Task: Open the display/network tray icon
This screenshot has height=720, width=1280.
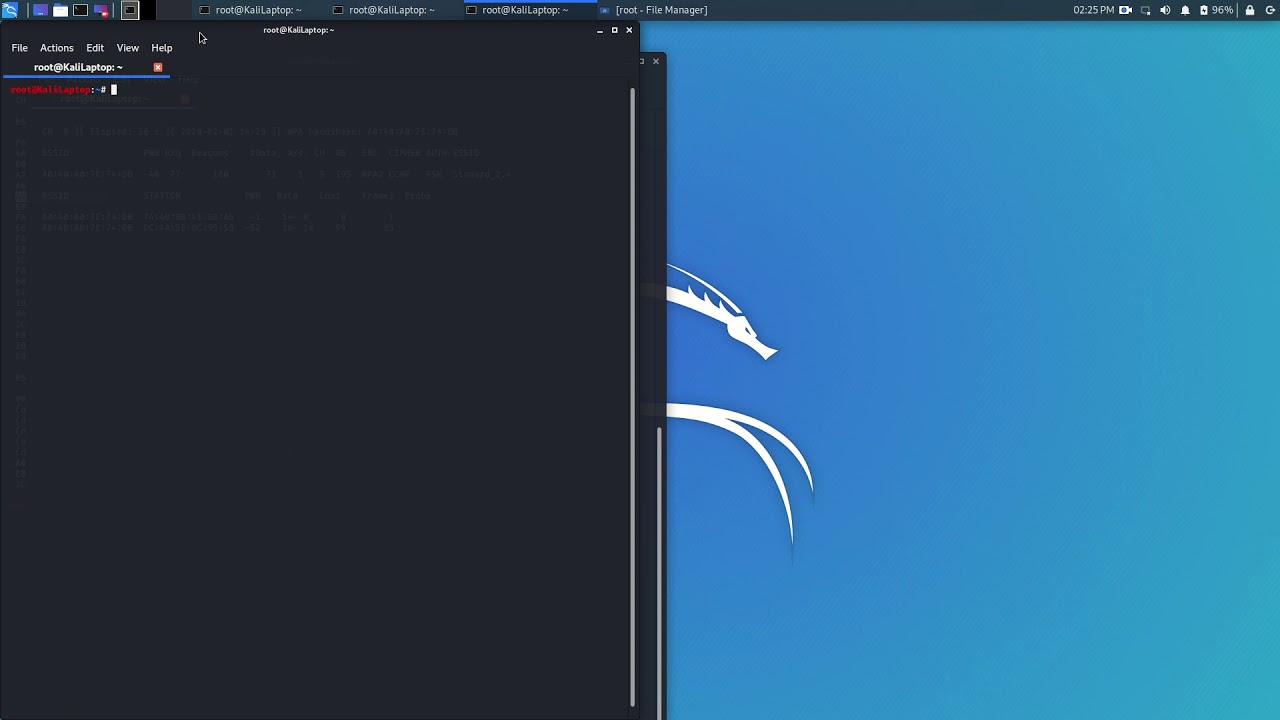Action: (1146, 10)
